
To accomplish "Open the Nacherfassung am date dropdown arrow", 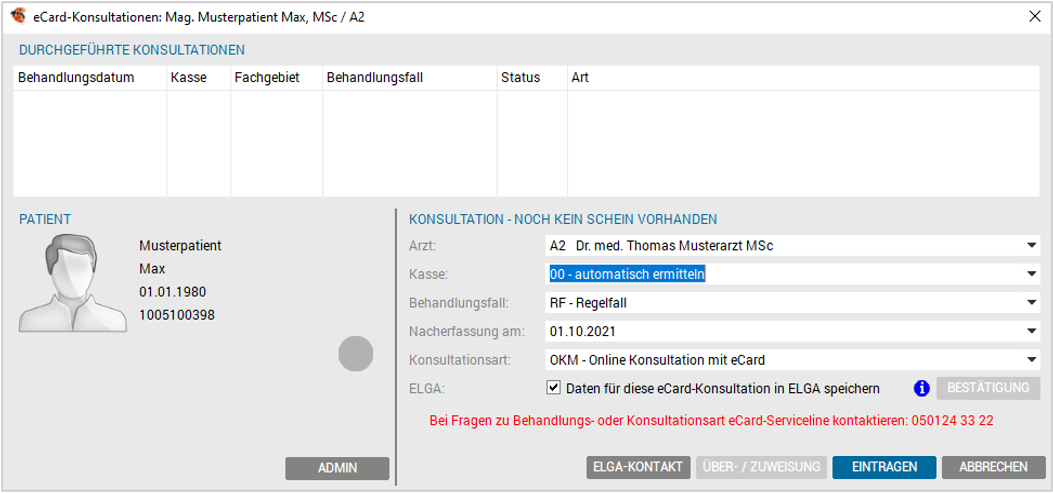I will click(x=1032, y=331).
